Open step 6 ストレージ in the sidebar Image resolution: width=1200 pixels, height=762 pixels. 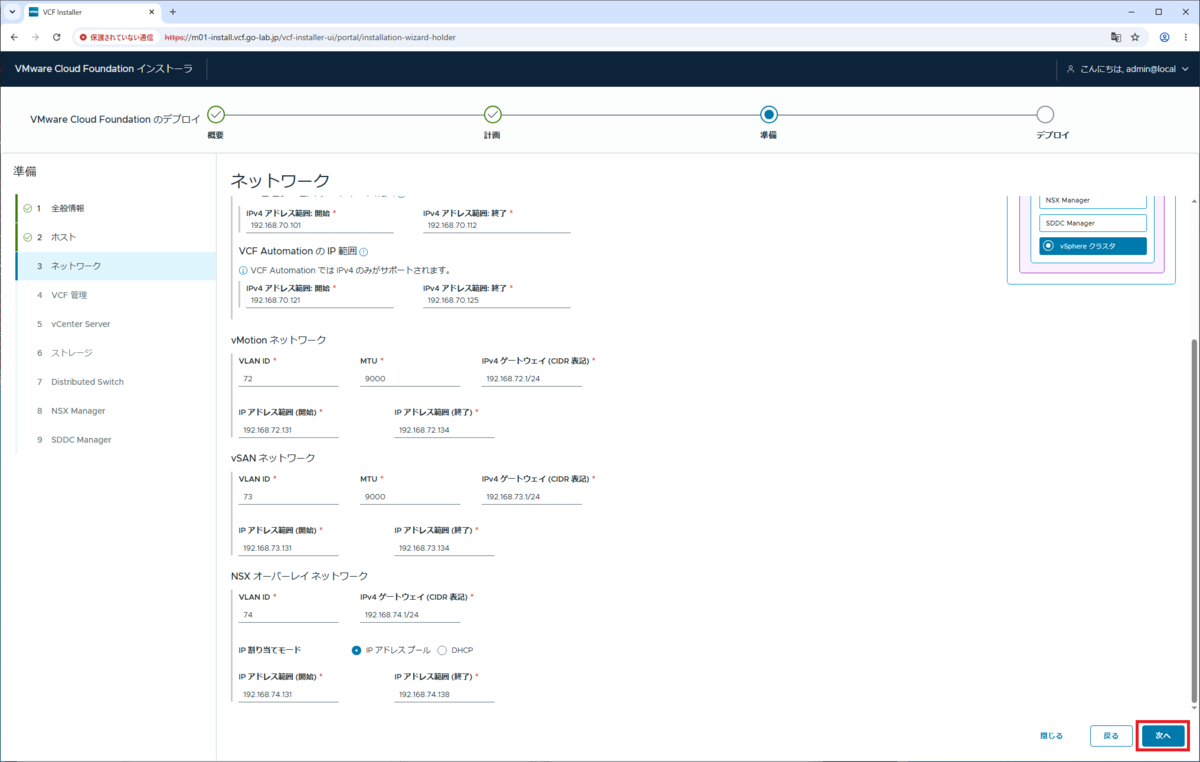point(116,353)
